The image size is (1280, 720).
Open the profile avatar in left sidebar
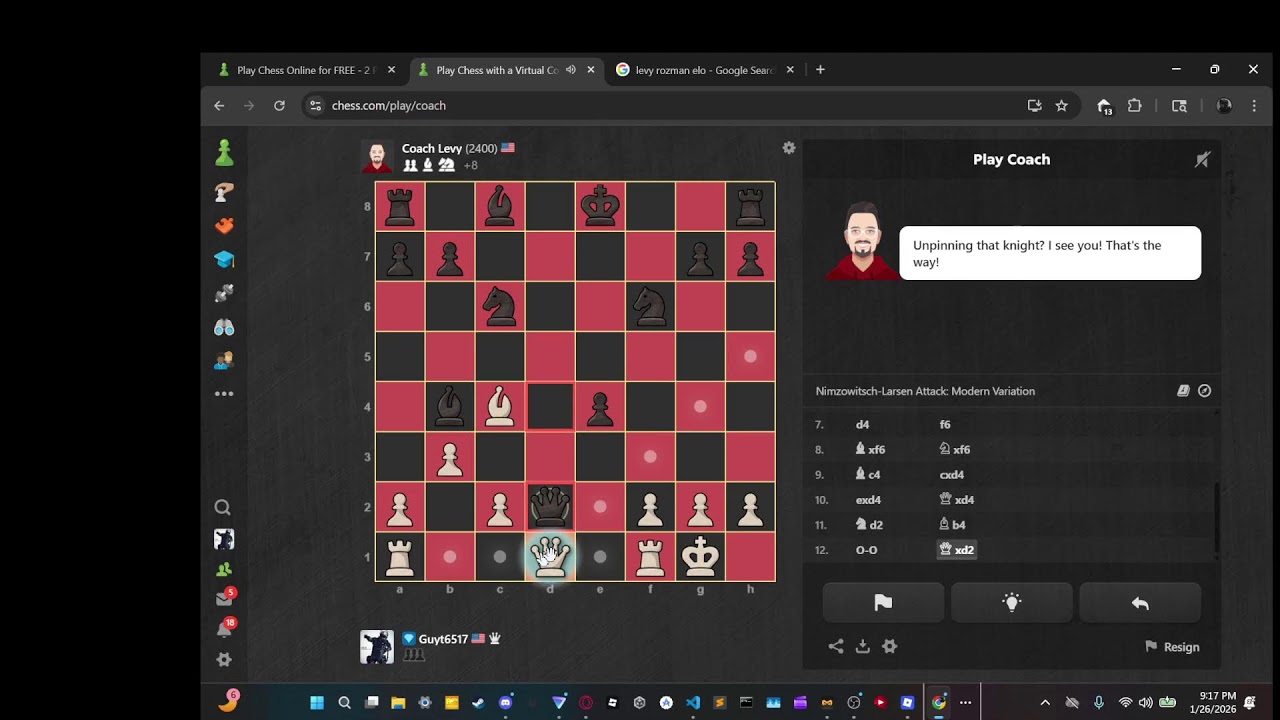[x=224, y=539]
